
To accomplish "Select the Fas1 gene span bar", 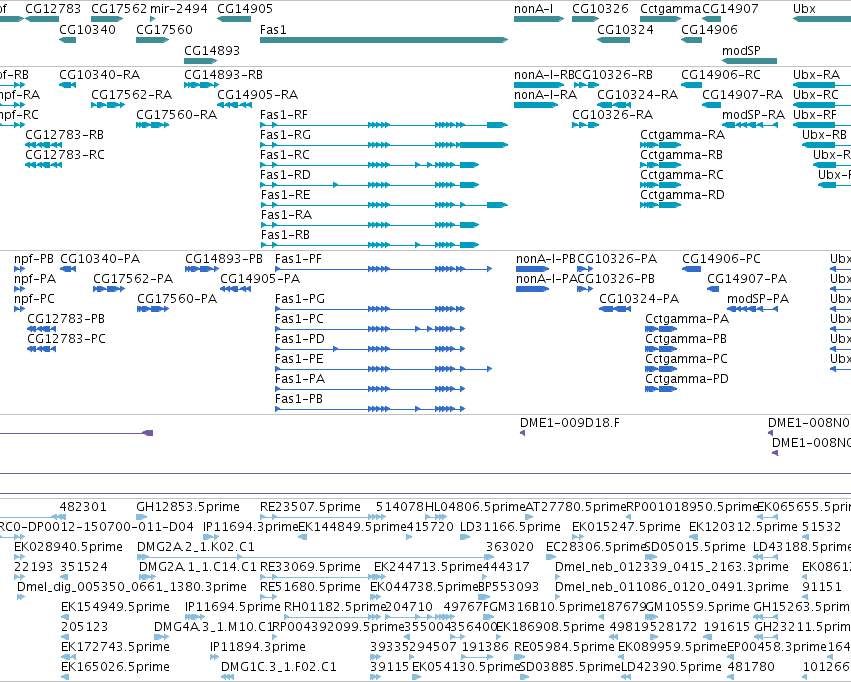I will [384, 40].
